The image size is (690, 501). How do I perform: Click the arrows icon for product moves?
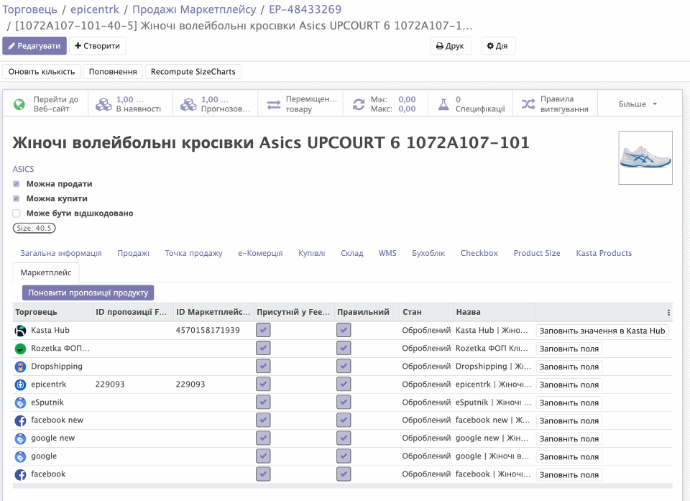pos(274,104)
